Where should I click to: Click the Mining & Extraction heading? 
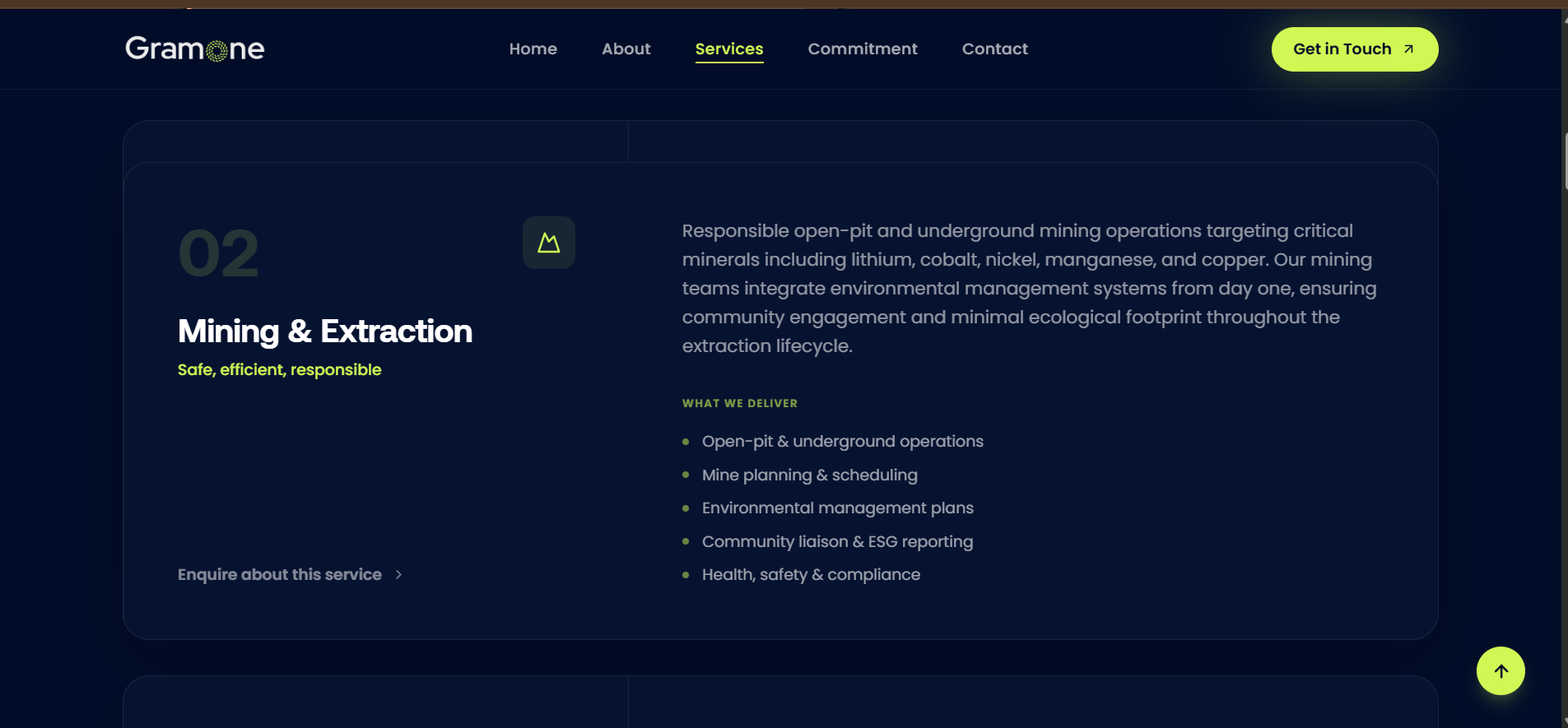click(x=325, y=332)
